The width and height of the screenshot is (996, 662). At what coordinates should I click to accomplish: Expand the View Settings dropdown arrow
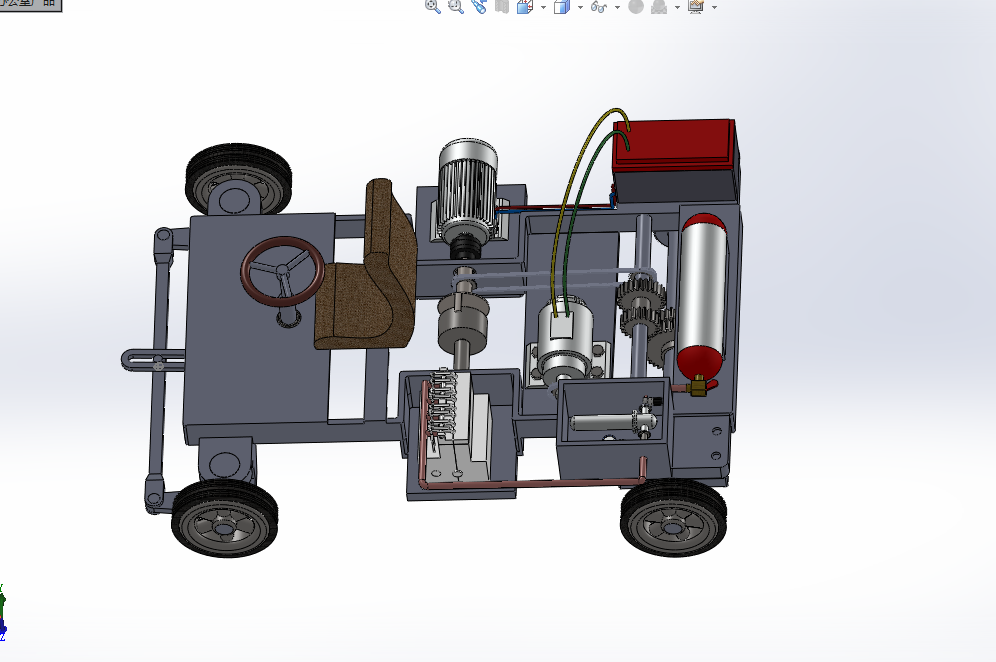click(x=715, y=7)
